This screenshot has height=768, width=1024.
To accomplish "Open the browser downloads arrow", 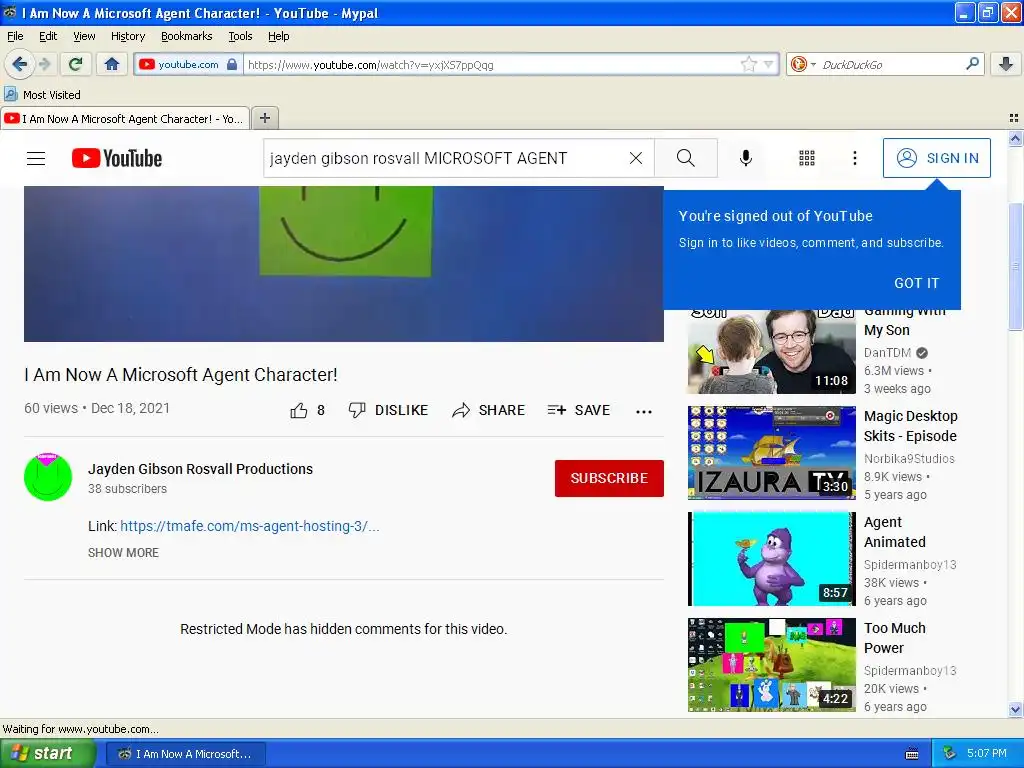I will (x=1006, y=64).
